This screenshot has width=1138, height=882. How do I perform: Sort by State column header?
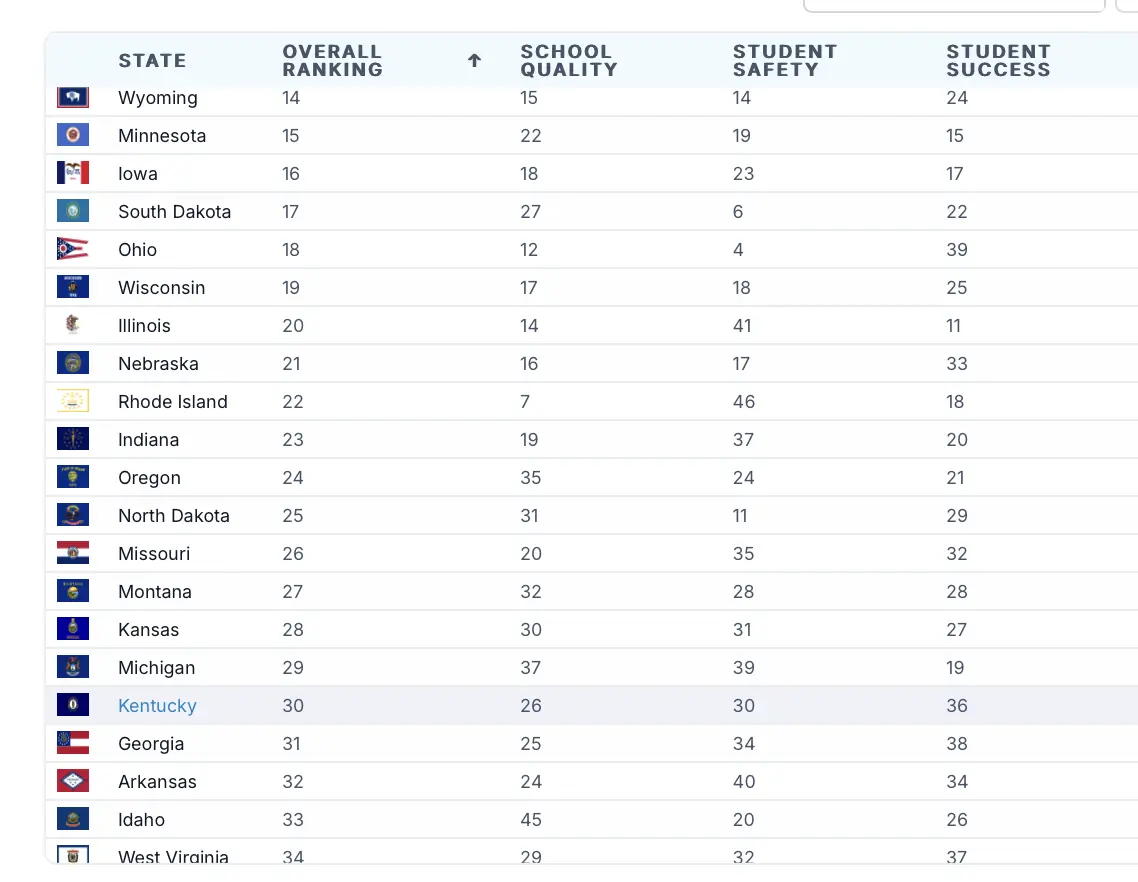pos(152,61)
